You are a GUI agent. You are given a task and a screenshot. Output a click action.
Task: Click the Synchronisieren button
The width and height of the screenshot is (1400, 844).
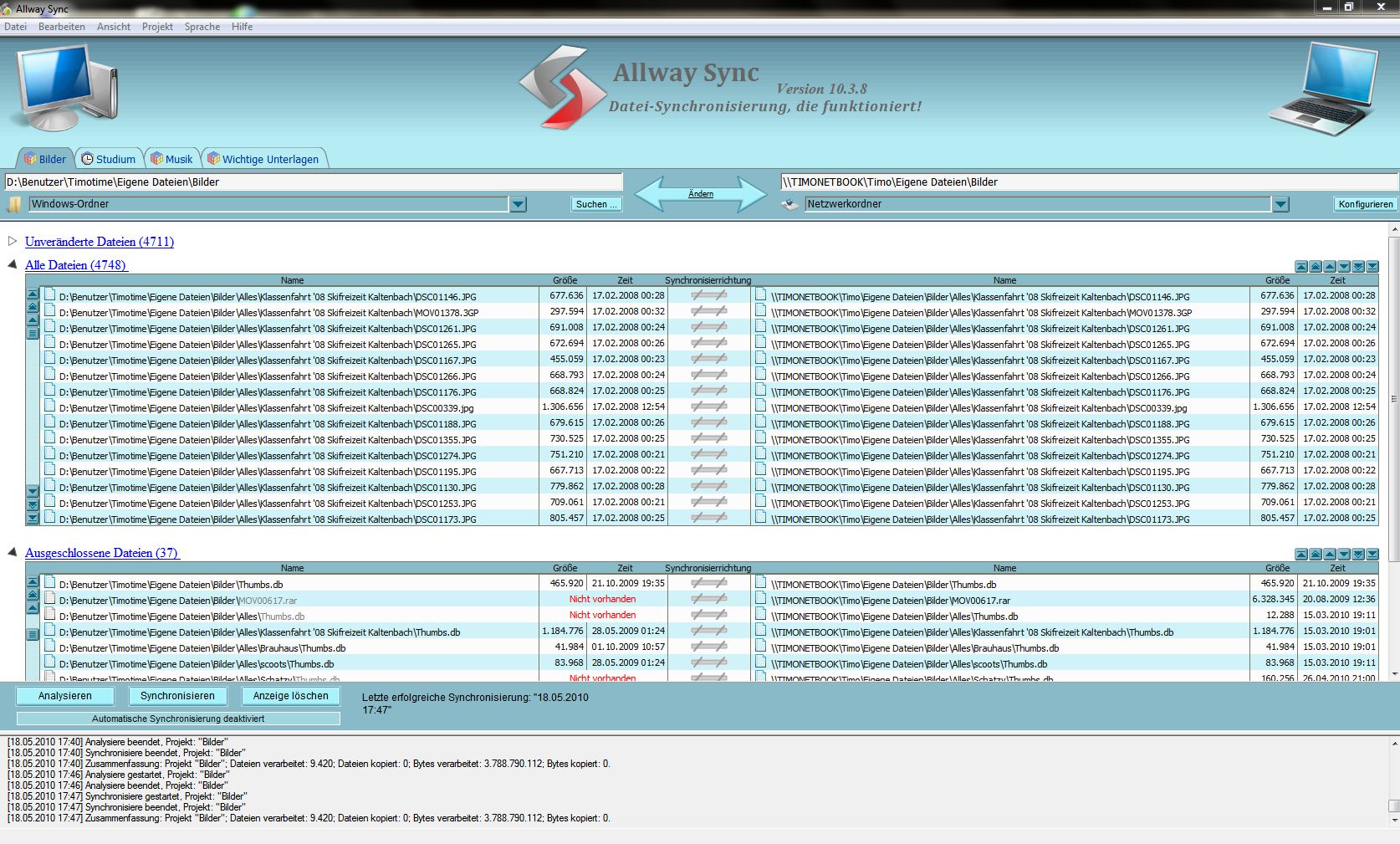pyautogui.click(x=178, y=696)
